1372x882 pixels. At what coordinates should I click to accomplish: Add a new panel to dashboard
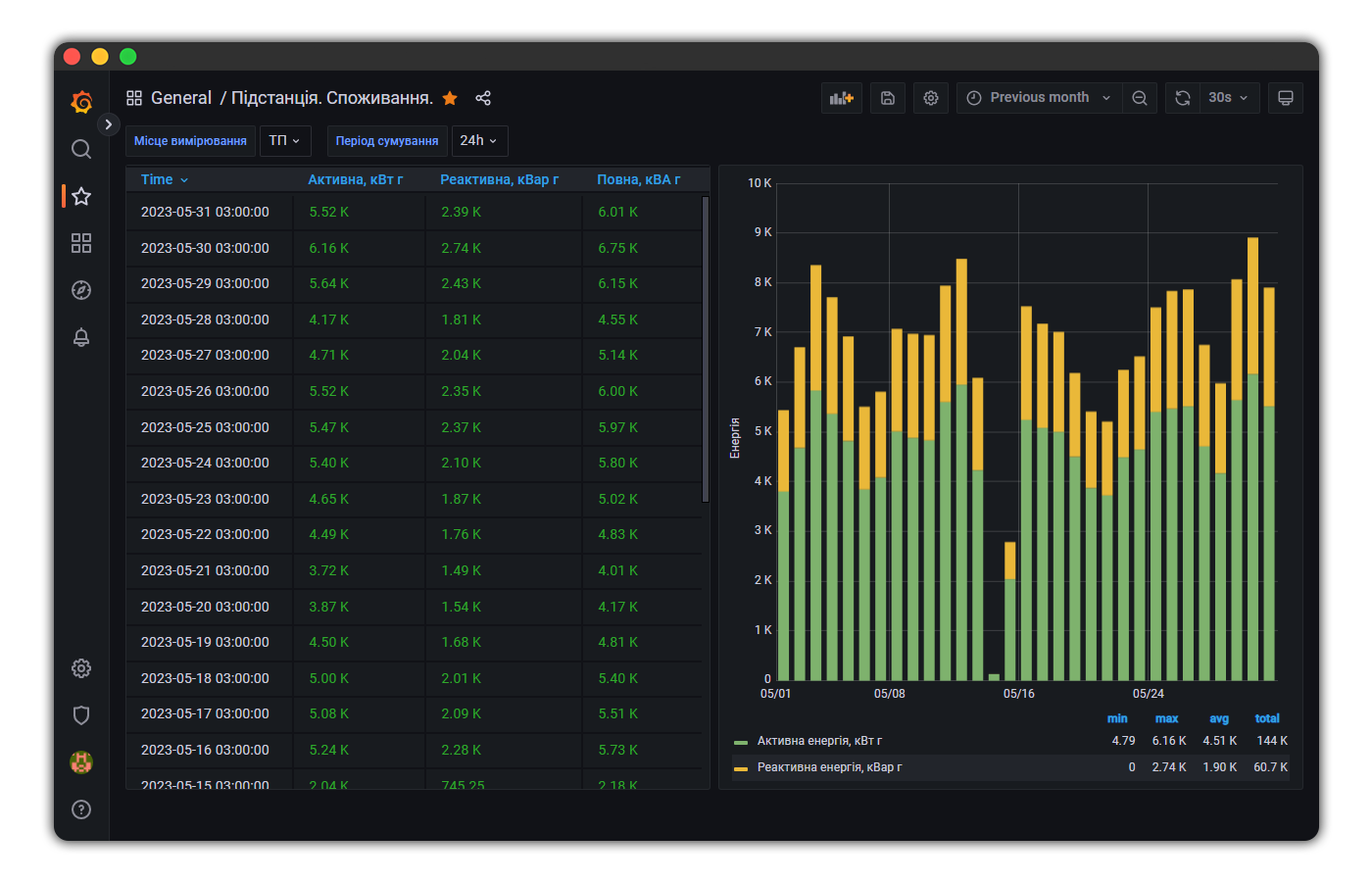tap(842, 98)
